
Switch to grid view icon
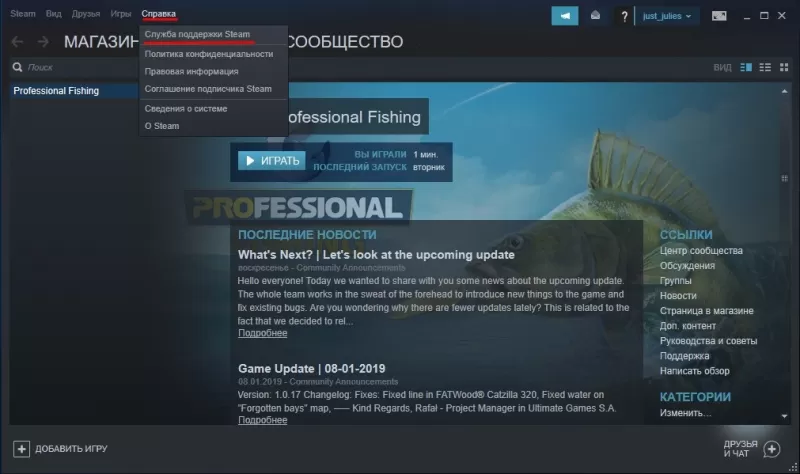784,67
